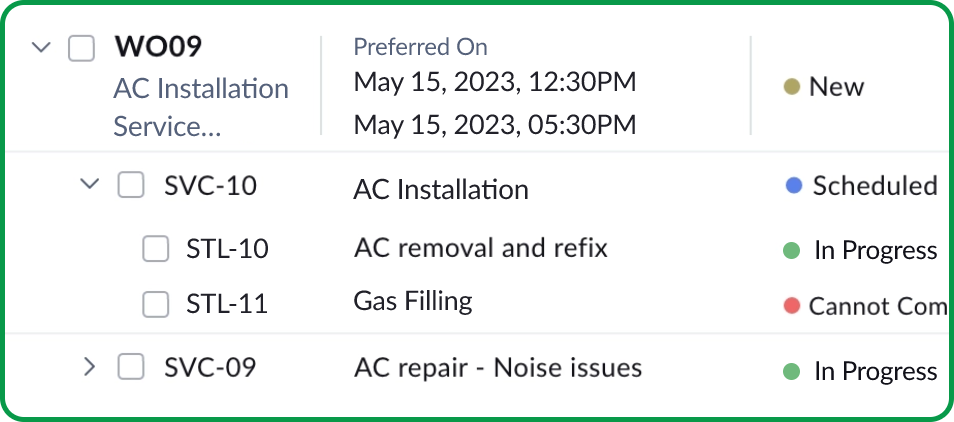Click STL-10 green In Progress dot
The height and width of the screenshot is (422, 954).
coord(791,250)
